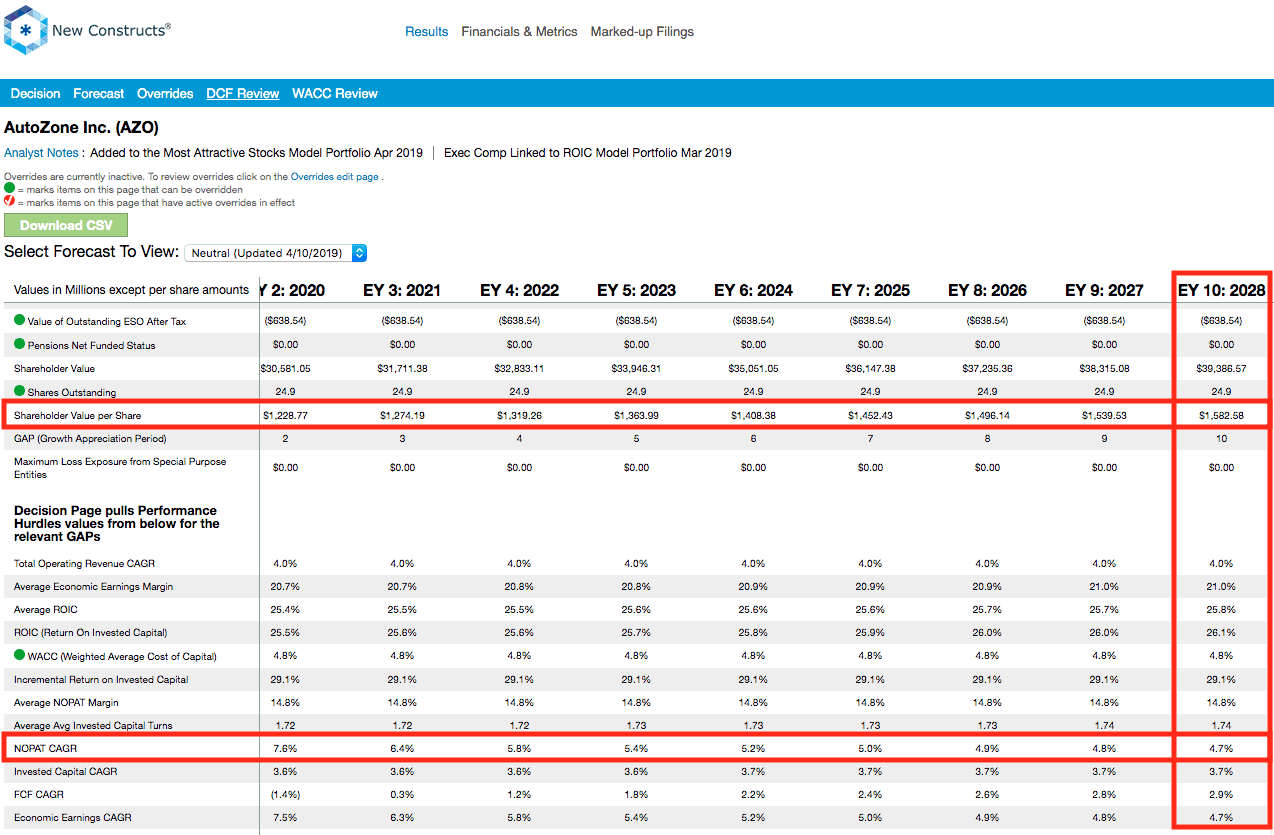The width and height of the screenshot is (1274, 835).
Task: Open the Analyst Notes link
Action: [41, 153]
